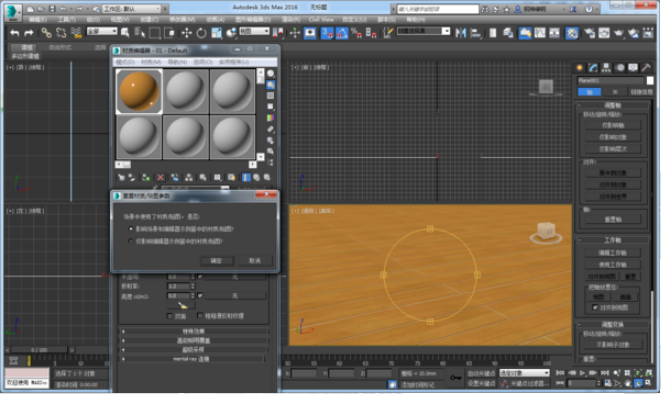Open the Mirror tool

(x=461, y=33)
